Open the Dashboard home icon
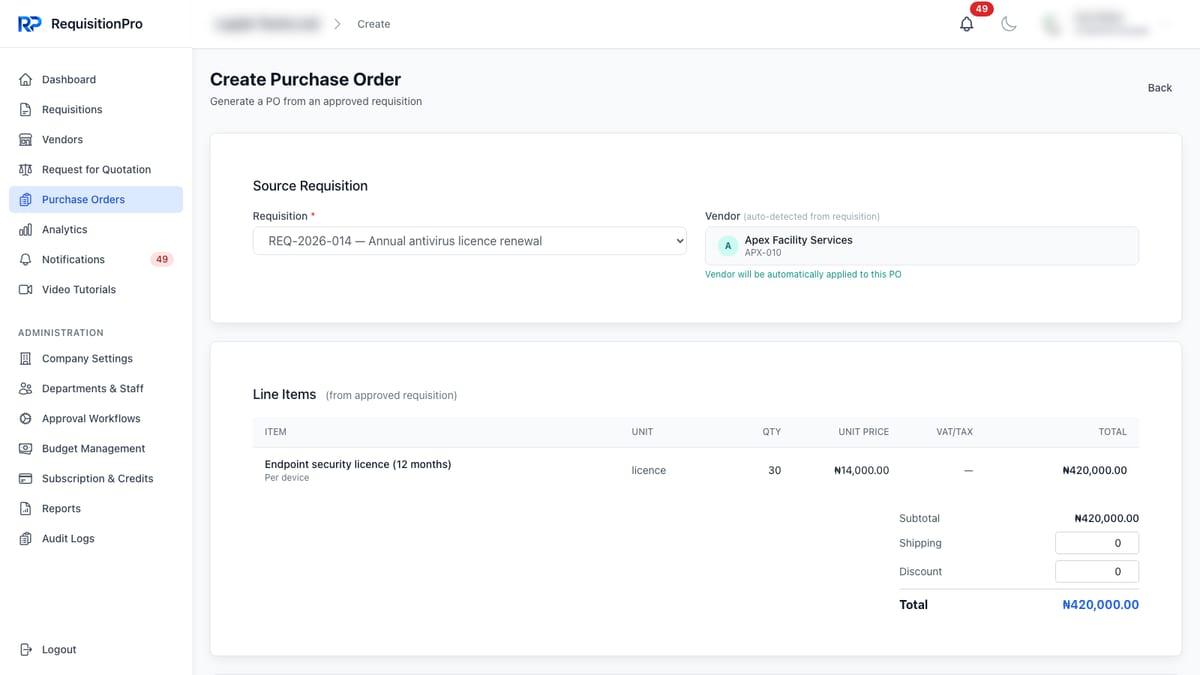1200x675 pixels. 26,80
